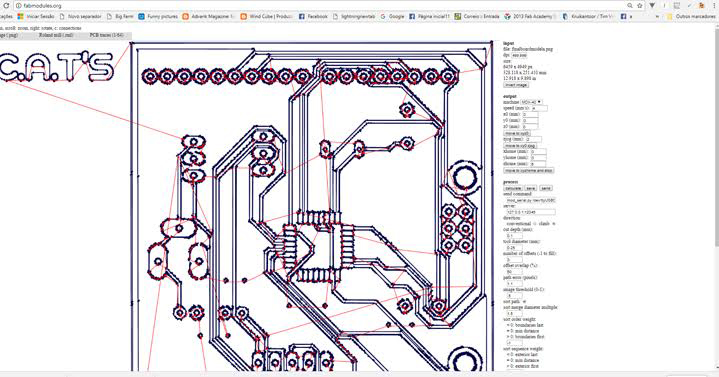719x377 pixels.
Task: Click the 'move to xyz0' button
Action: (x=517, y=133)
